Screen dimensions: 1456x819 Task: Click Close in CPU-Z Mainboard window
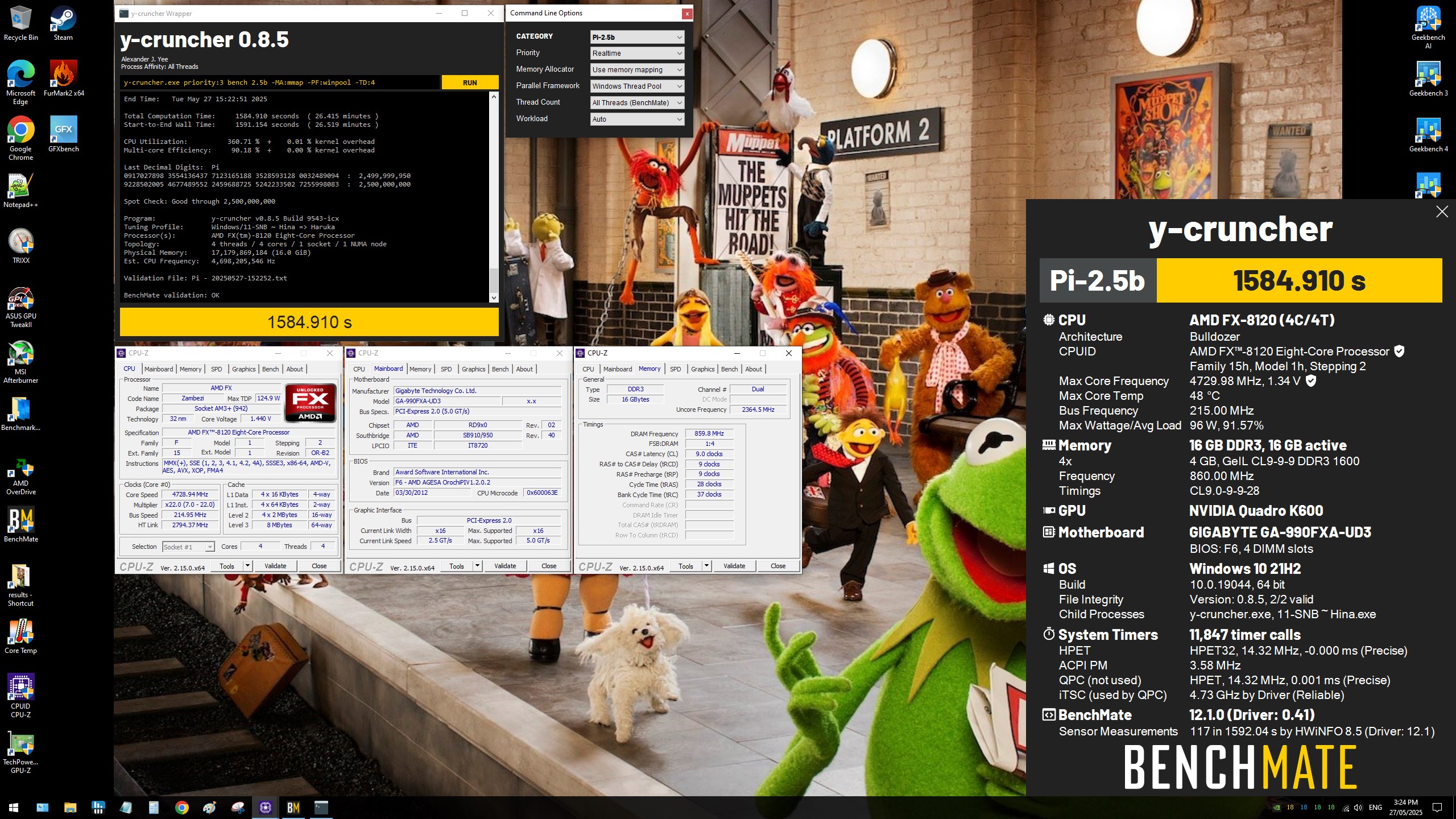coord(549,566)
